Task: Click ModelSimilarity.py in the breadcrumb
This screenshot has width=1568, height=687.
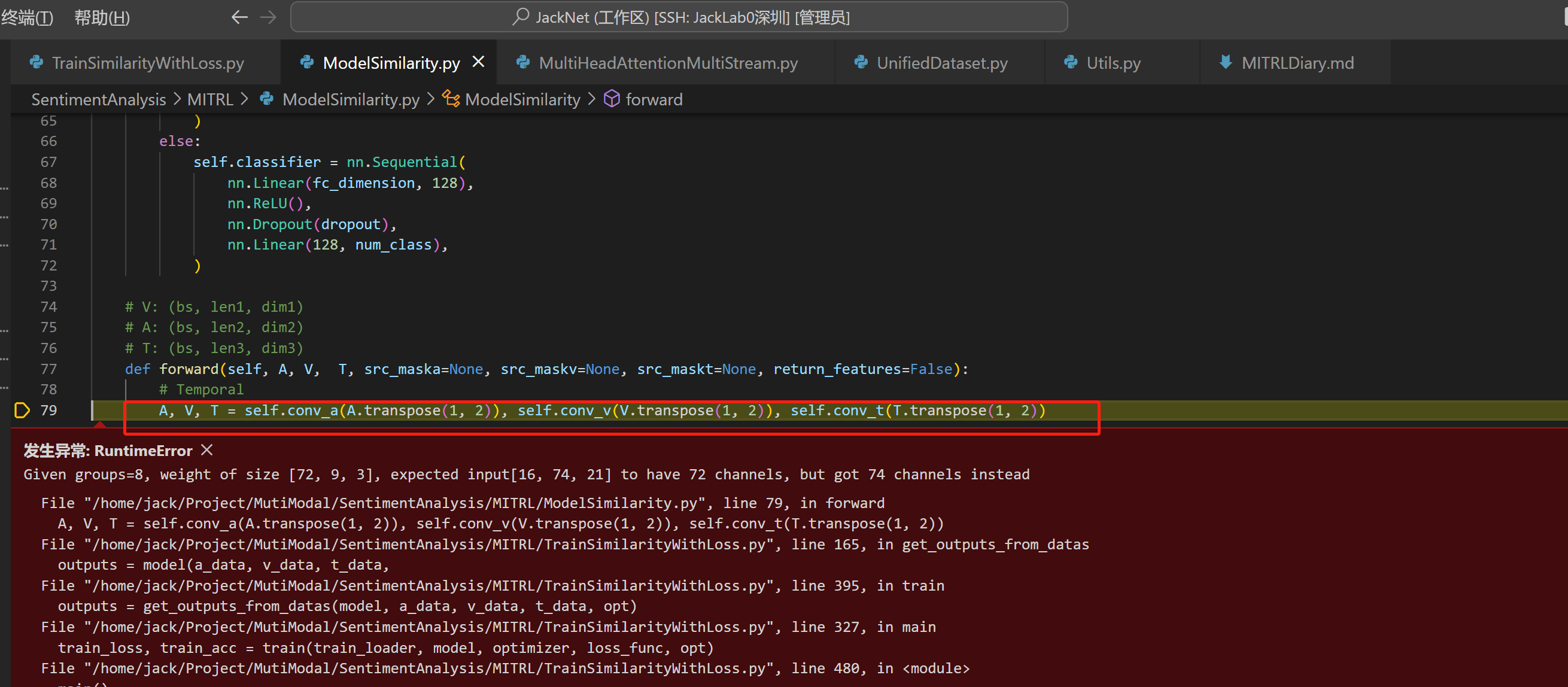Action: click(x=351, y=99)
